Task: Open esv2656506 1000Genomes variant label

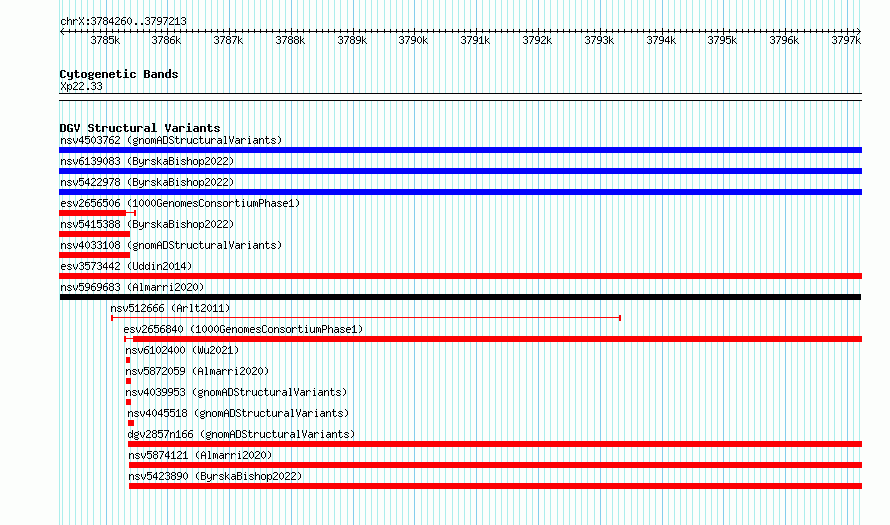Action: [180, 203]
